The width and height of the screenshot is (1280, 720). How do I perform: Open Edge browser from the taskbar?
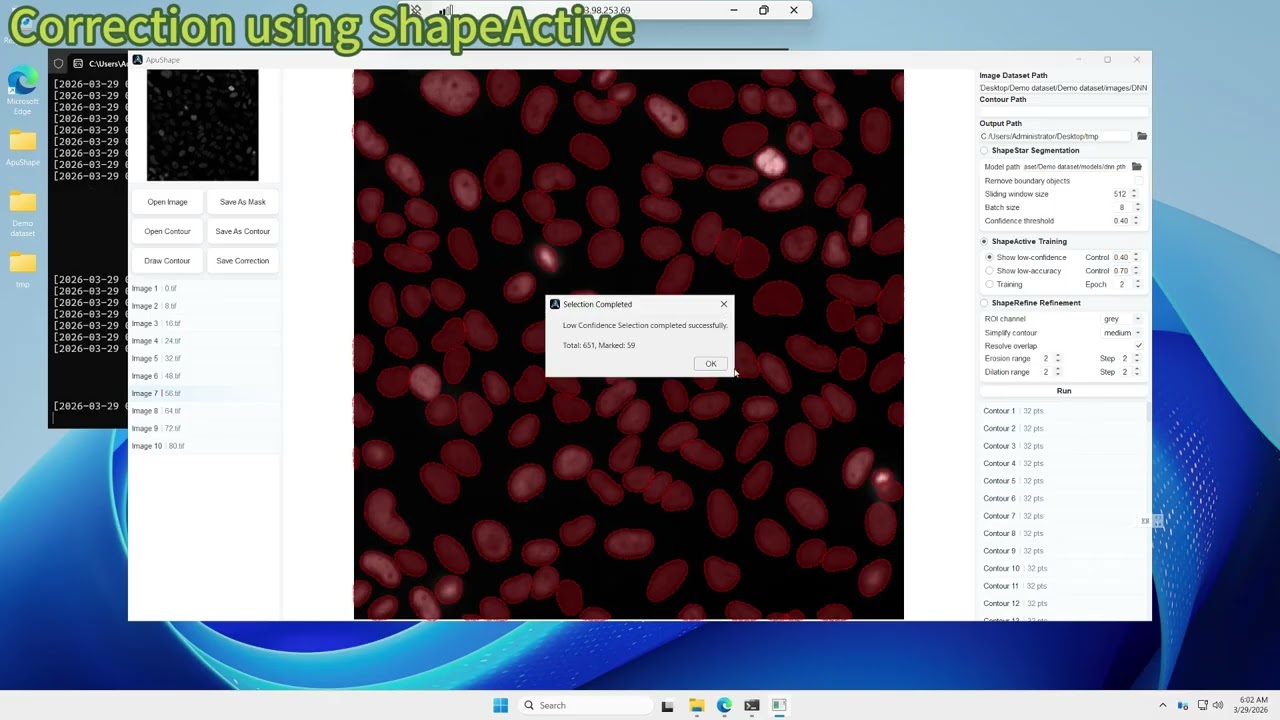coord(724,706)
